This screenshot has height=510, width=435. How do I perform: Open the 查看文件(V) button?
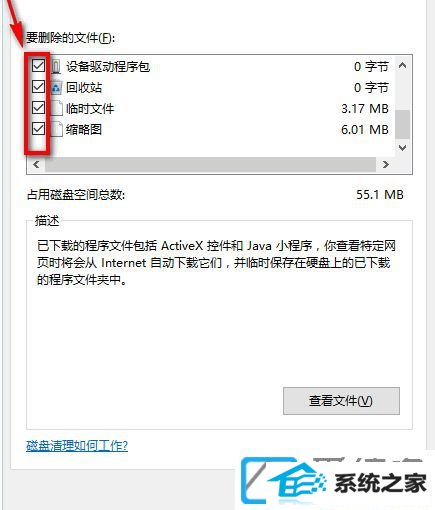point(341,401)
